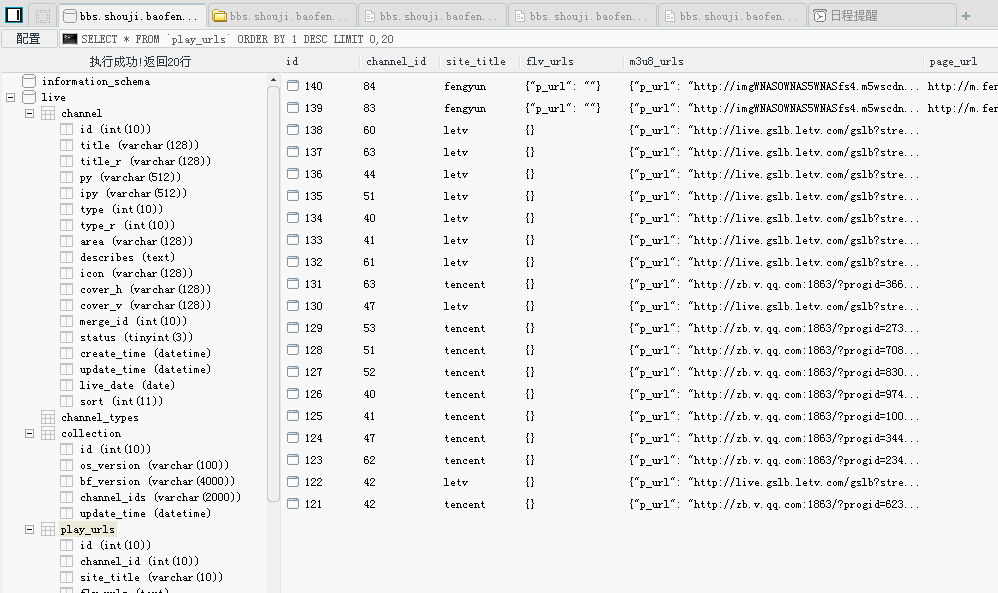This screenshot has height=593, width=998.
Task: Click the column icon next to merge_id
Action: tap(67, 321)
